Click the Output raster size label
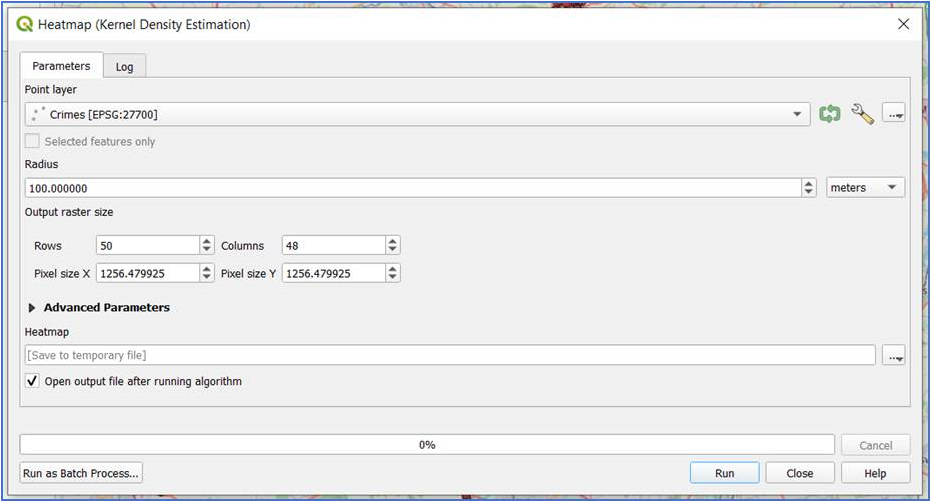Image resolution: width=931 pixels, height=504 pixels. [69, 212]
